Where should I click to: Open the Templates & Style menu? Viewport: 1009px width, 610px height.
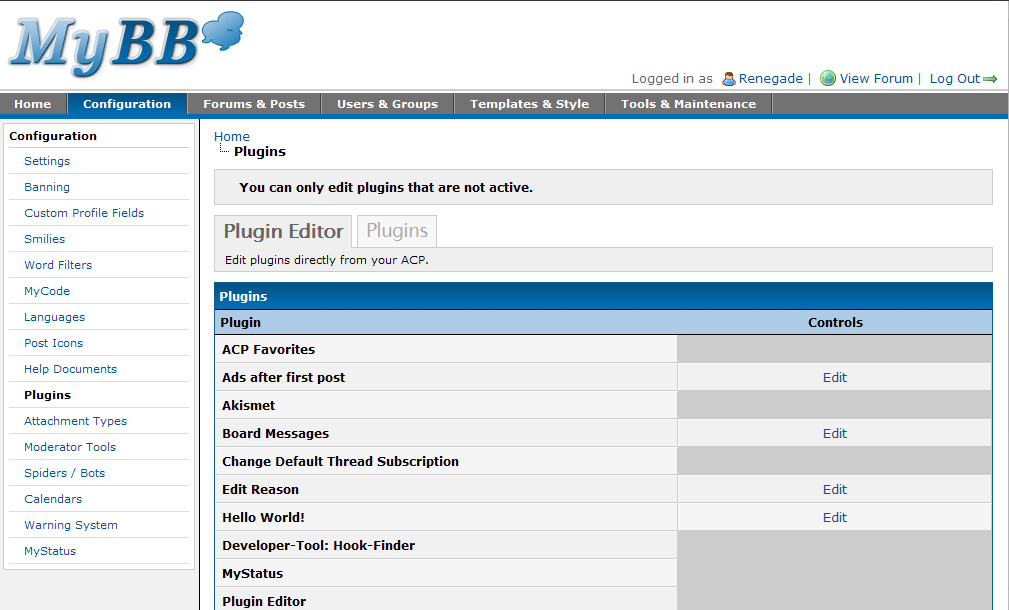(529, 104)
